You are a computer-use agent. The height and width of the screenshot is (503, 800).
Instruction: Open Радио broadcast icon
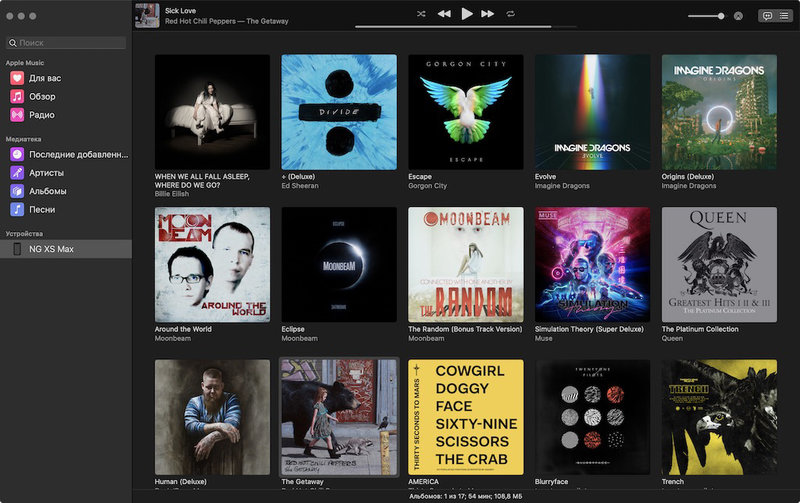pyautogui.click(x=17, y=115)
